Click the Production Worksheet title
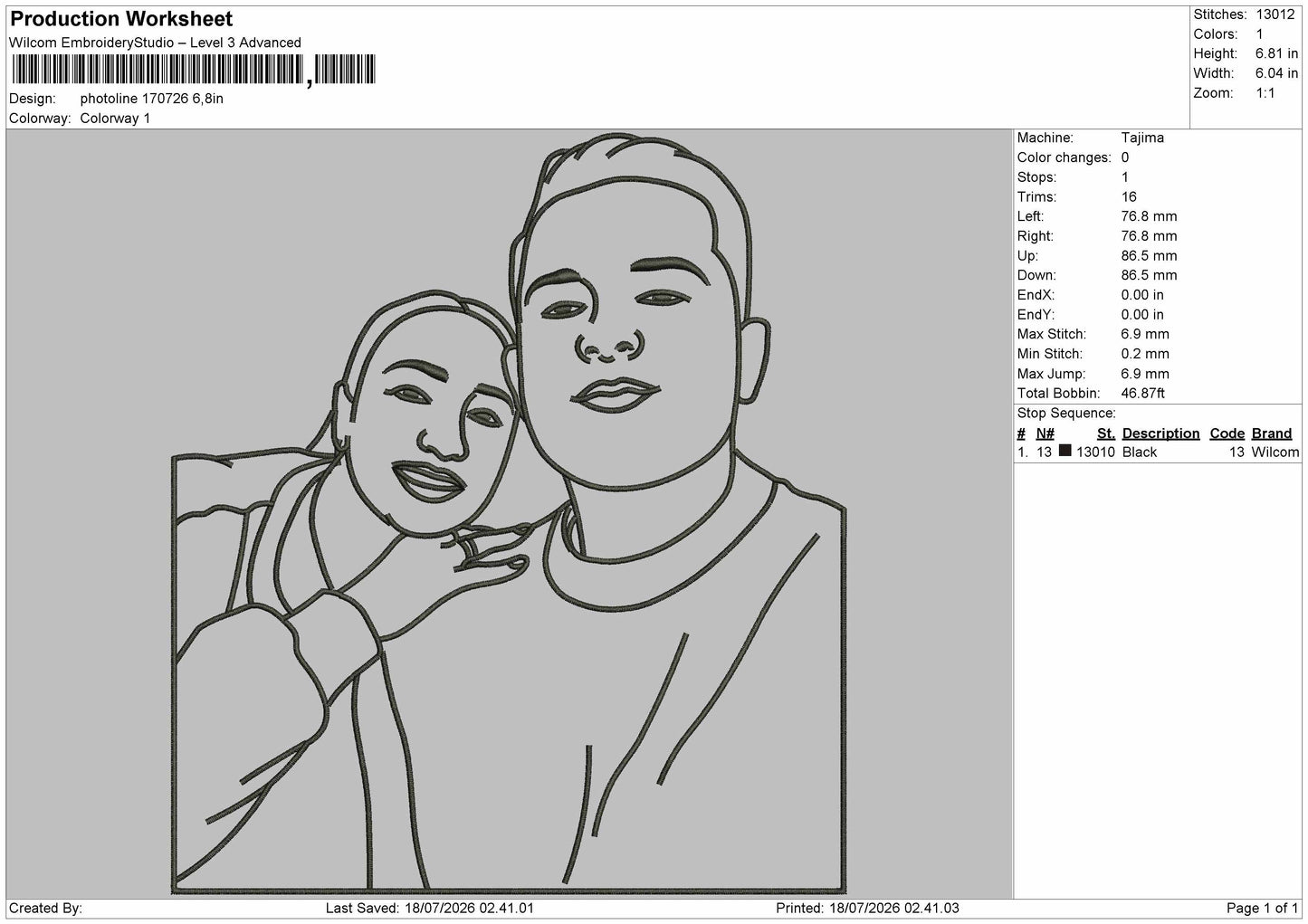 click(121, 19)
